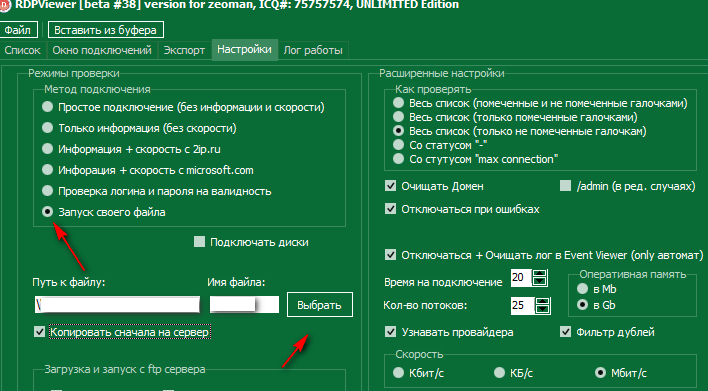Click the Имя файла input field
The image size is (708, 391).
244,304
